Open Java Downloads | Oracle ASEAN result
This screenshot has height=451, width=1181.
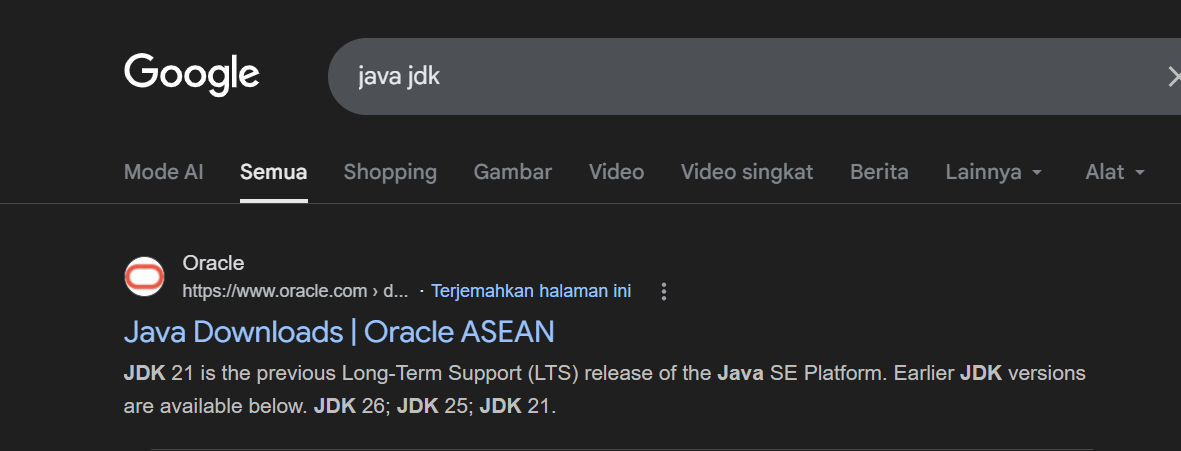click(339, 332)
